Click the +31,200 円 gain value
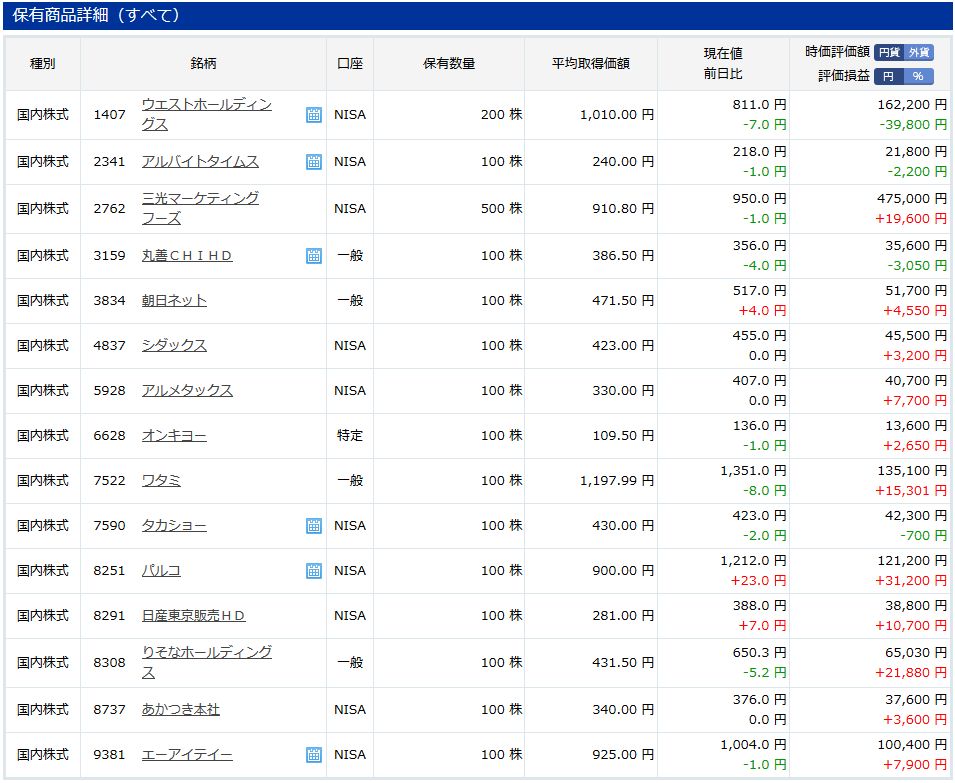The height and width of the screenshot is (783, 955). click(911, 581)
